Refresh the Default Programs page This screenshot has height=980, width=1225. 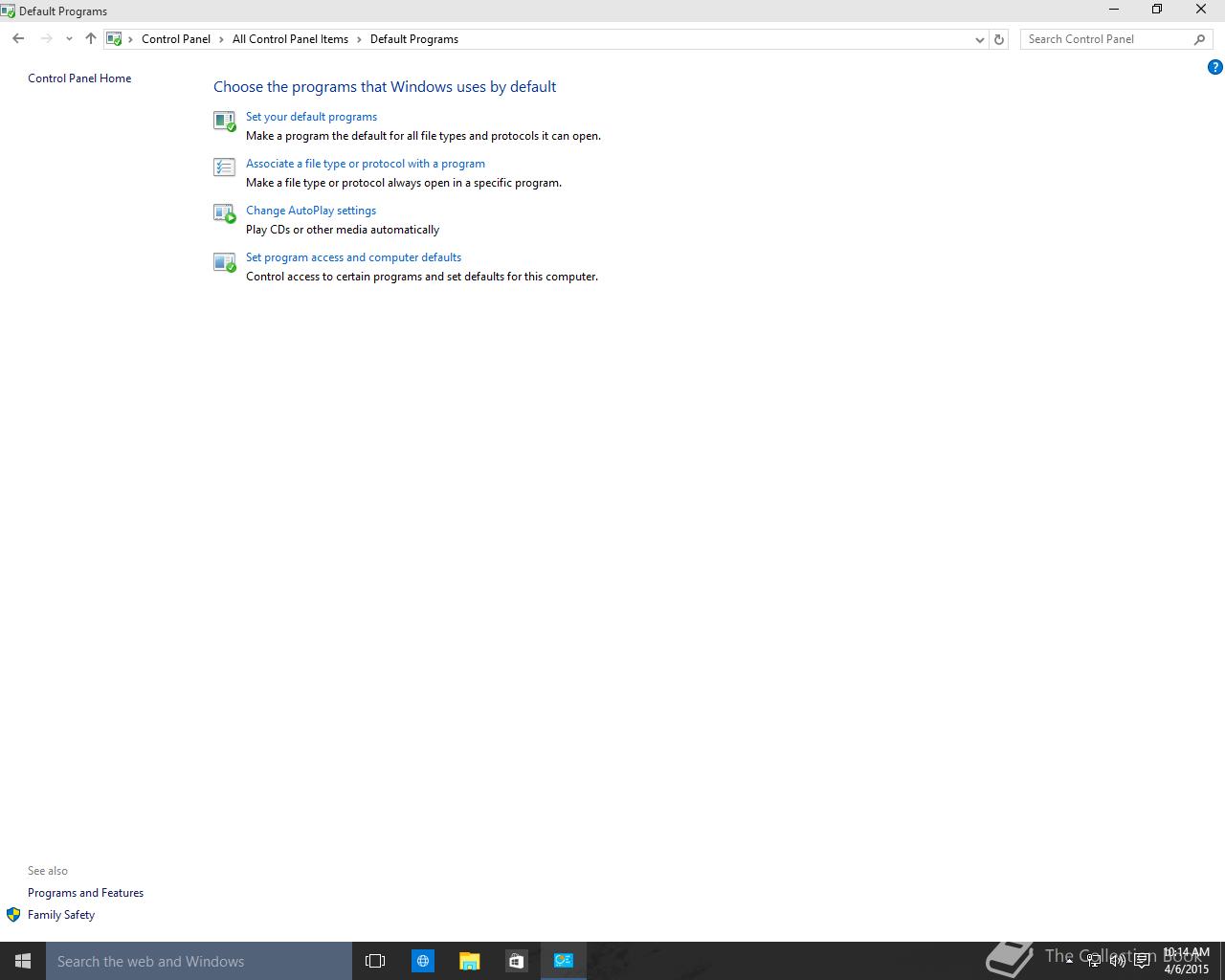(999, 39)
